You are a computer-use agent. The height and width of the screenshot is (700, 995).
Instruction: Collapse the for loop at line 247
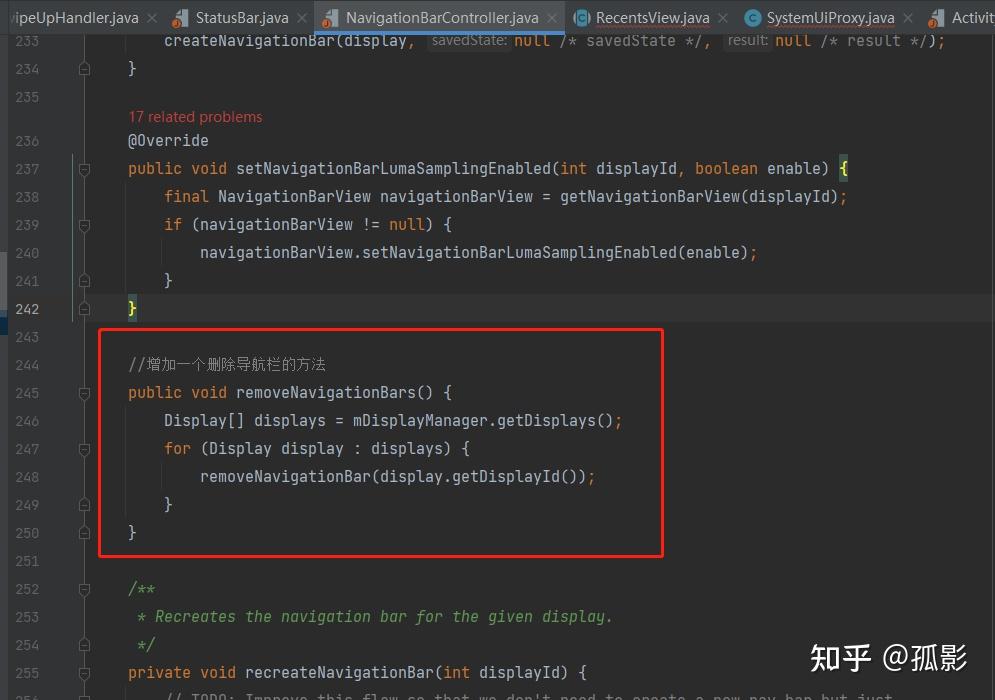coord(84,449)
